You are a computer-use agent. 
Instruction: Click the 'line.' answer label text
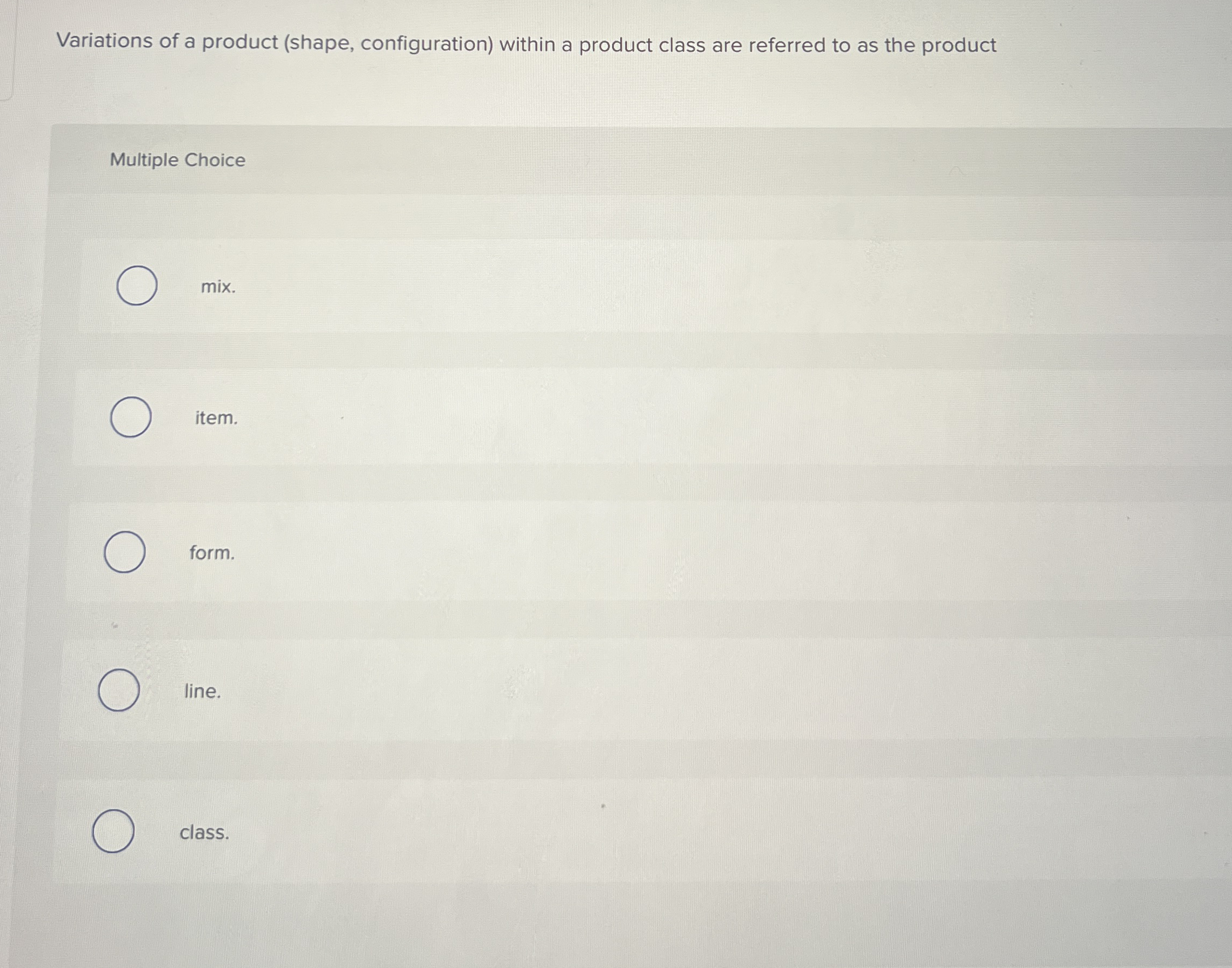pos(202,690)
